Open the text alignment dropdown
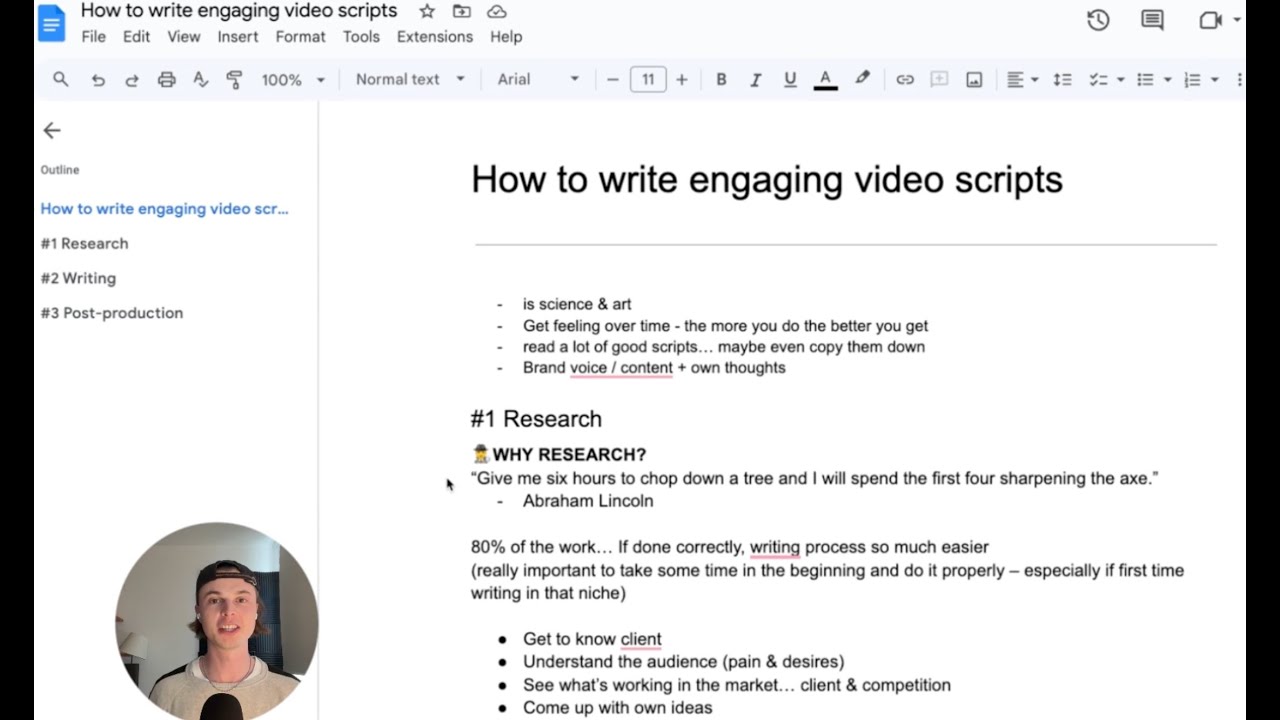The width and height of the screenshot is (1280, 720). point(1021,79)
